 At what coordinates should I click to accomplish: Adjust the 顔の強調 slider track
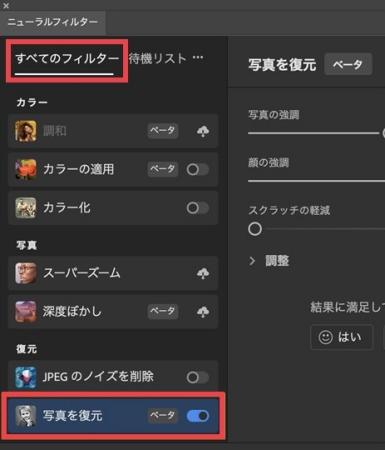pyautogui.click(x=316, y=181)
